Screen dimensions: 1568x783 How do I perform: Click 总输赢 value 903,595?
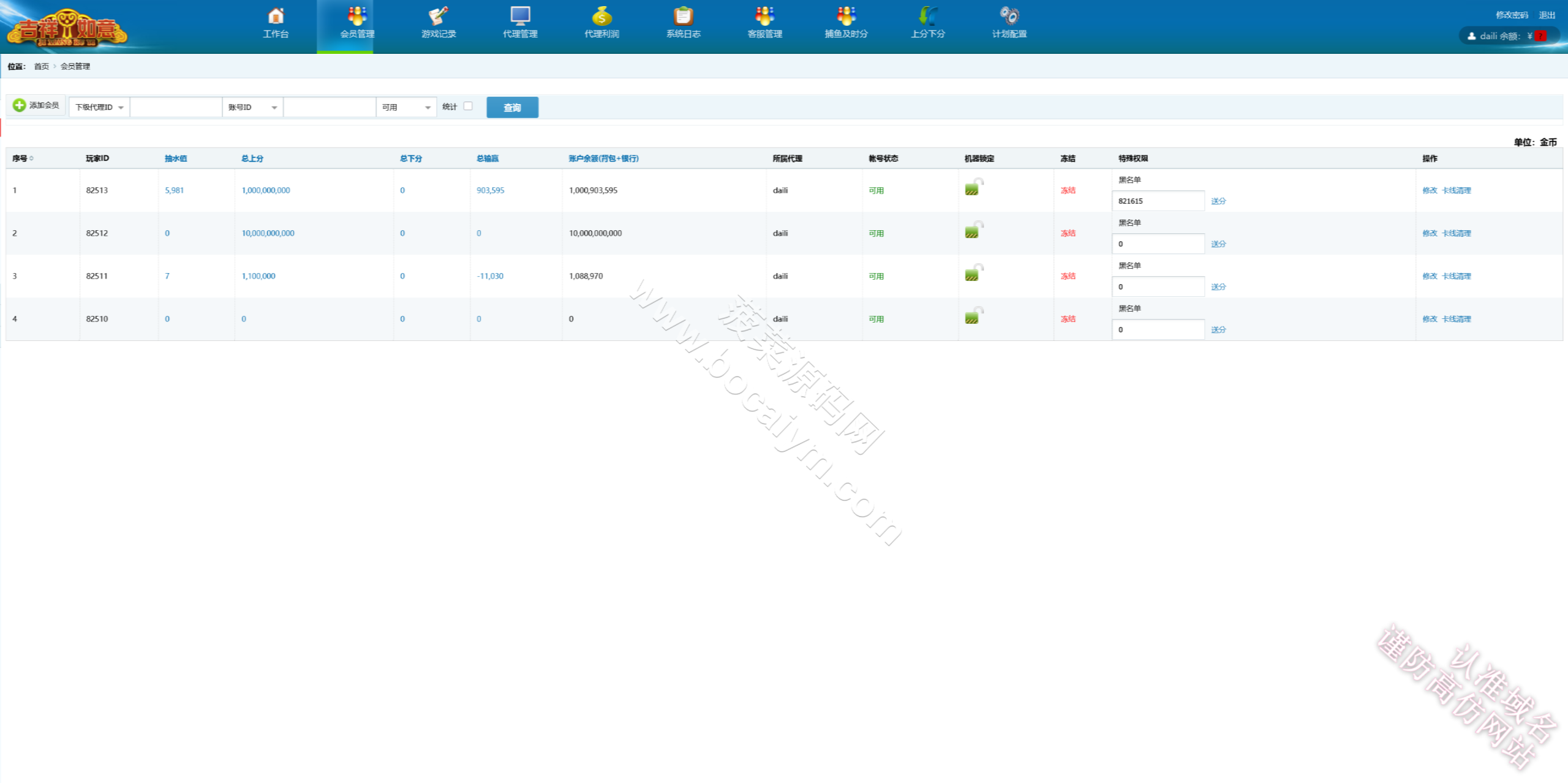(x=490, y=190)
